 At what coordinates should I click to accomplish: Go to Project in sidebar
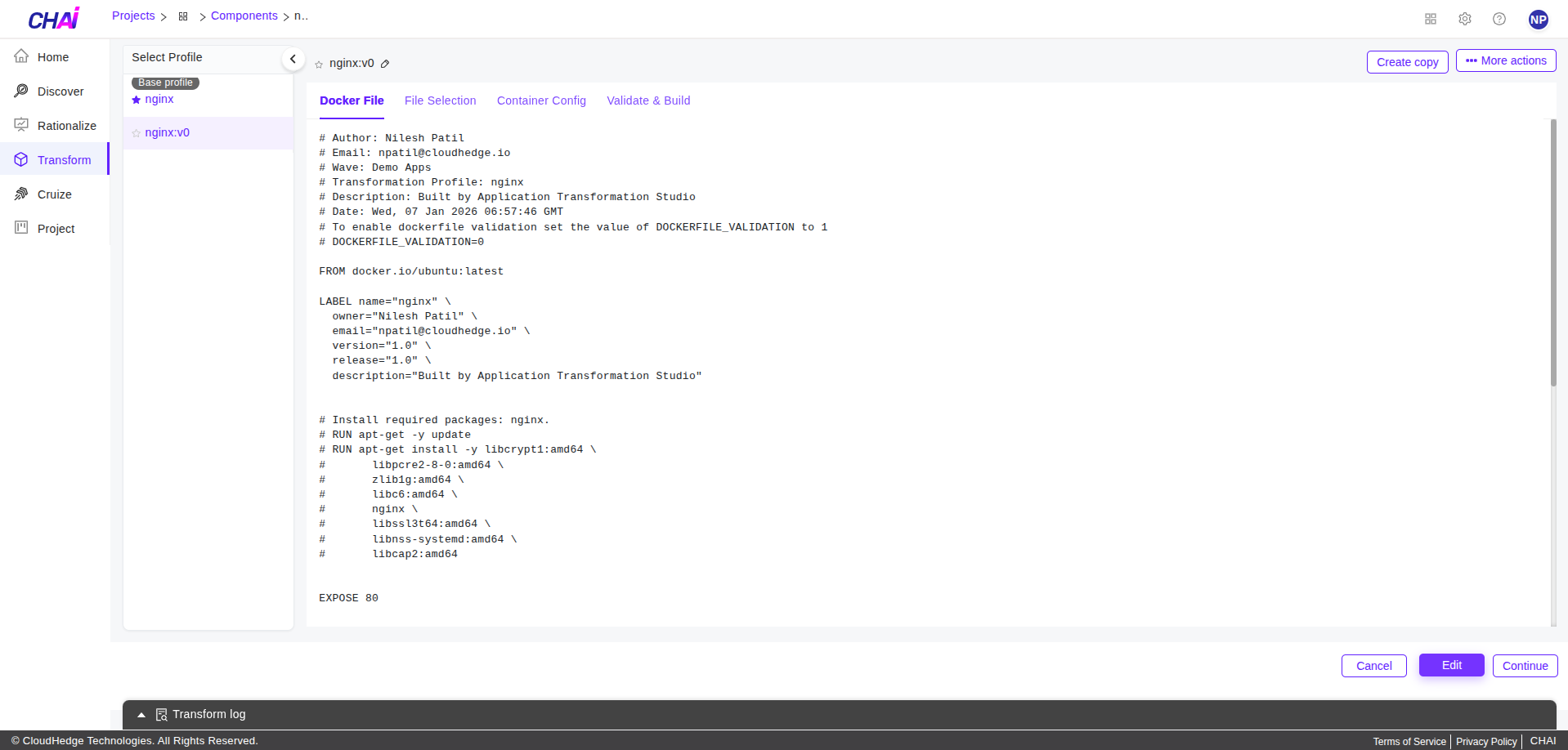pyautogui.click(x=56, y=229)
